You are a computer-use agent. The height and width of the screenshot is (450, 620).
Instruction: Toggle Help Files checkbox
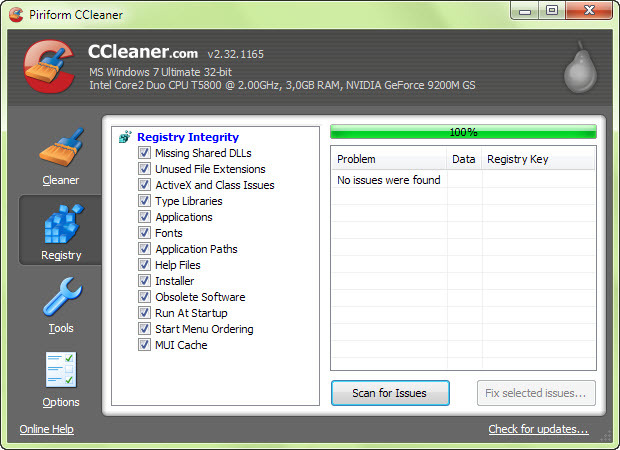point(144,265)
